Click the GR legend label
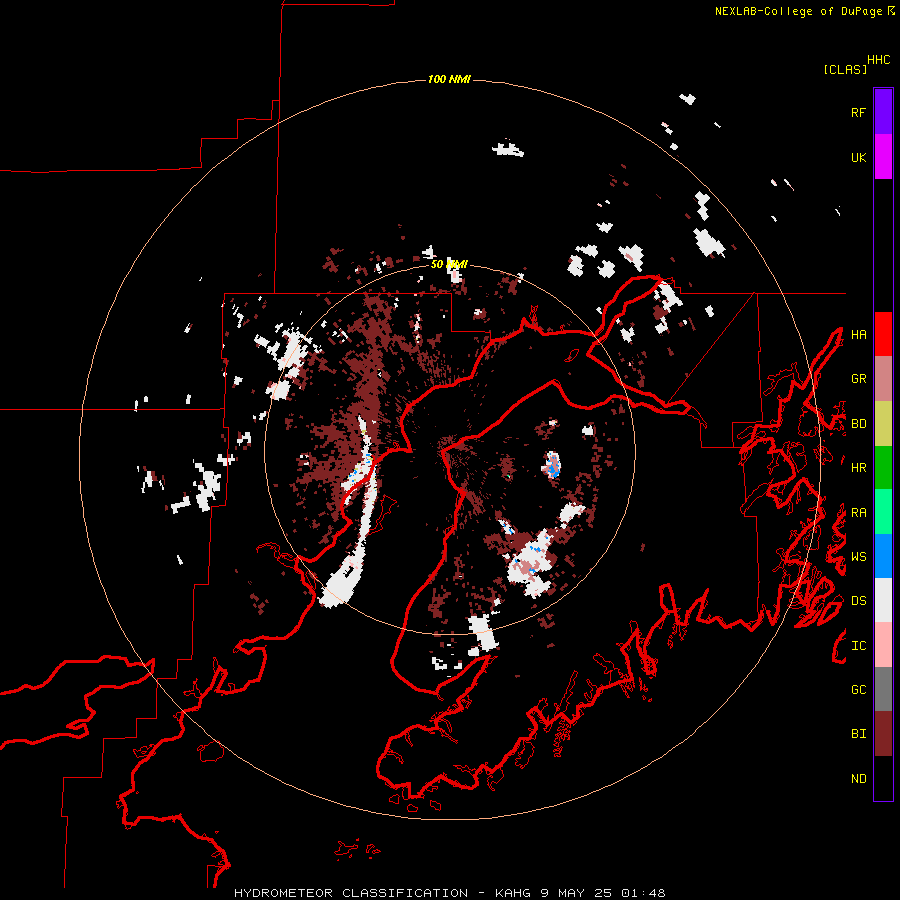900x900 pixels. (x=858, y=379)
